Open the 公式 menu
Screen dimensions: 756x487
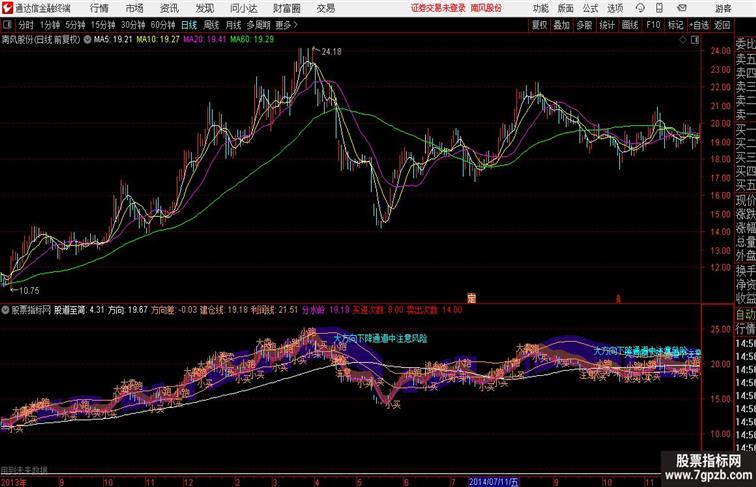(x=590, y=8)
